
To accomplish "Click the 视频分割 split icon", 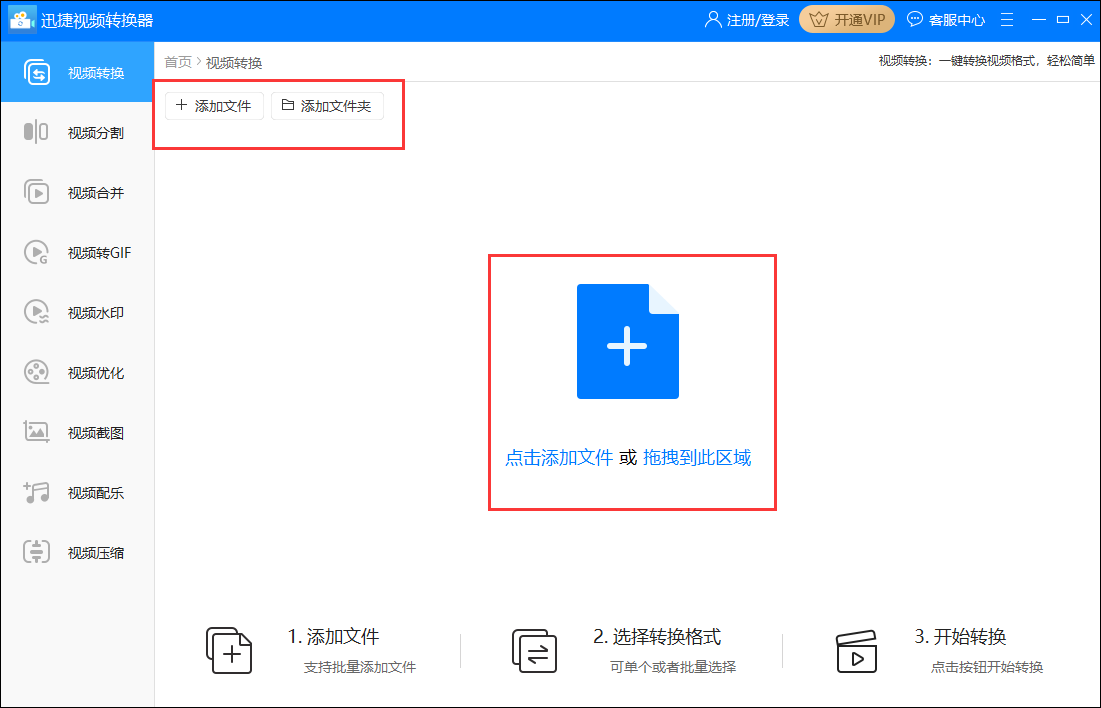I will (37, 132).
